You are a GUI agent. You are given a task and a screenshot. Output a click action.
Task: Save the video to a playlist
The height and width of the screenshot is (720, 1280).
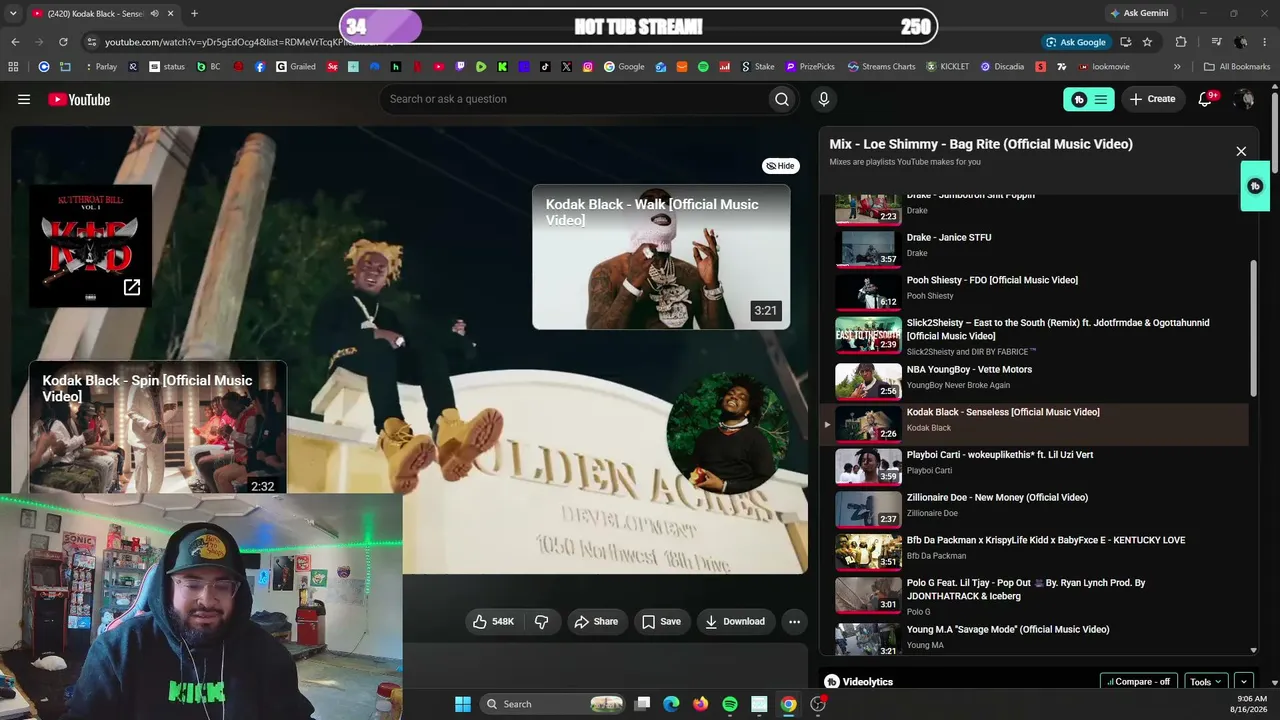(661, 621)
